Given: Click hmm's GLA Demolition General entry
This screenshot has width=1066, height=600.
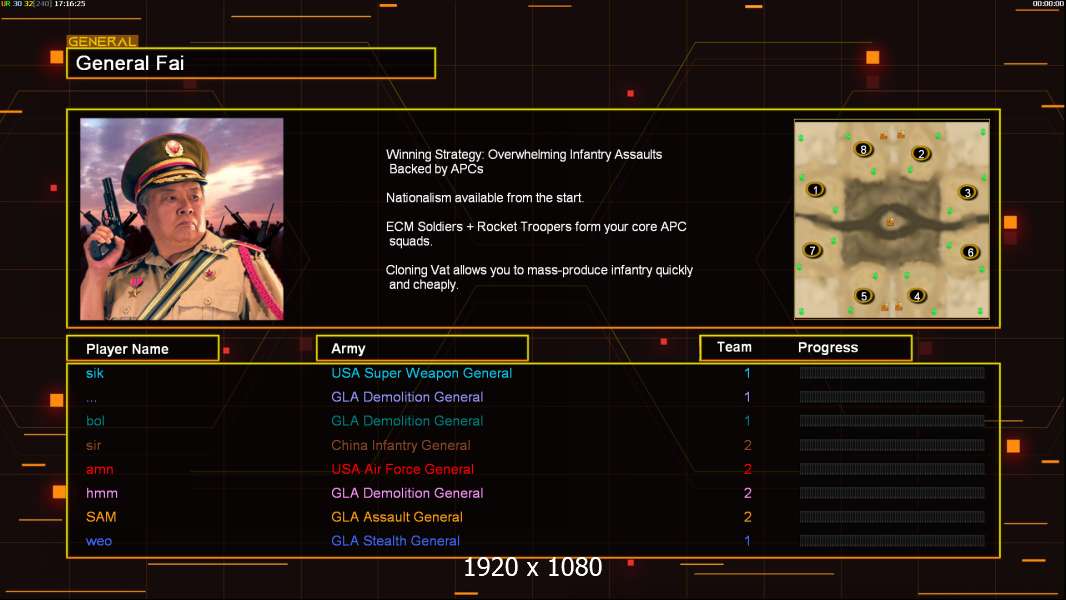Looking at the screenshot, I should 407,493.
